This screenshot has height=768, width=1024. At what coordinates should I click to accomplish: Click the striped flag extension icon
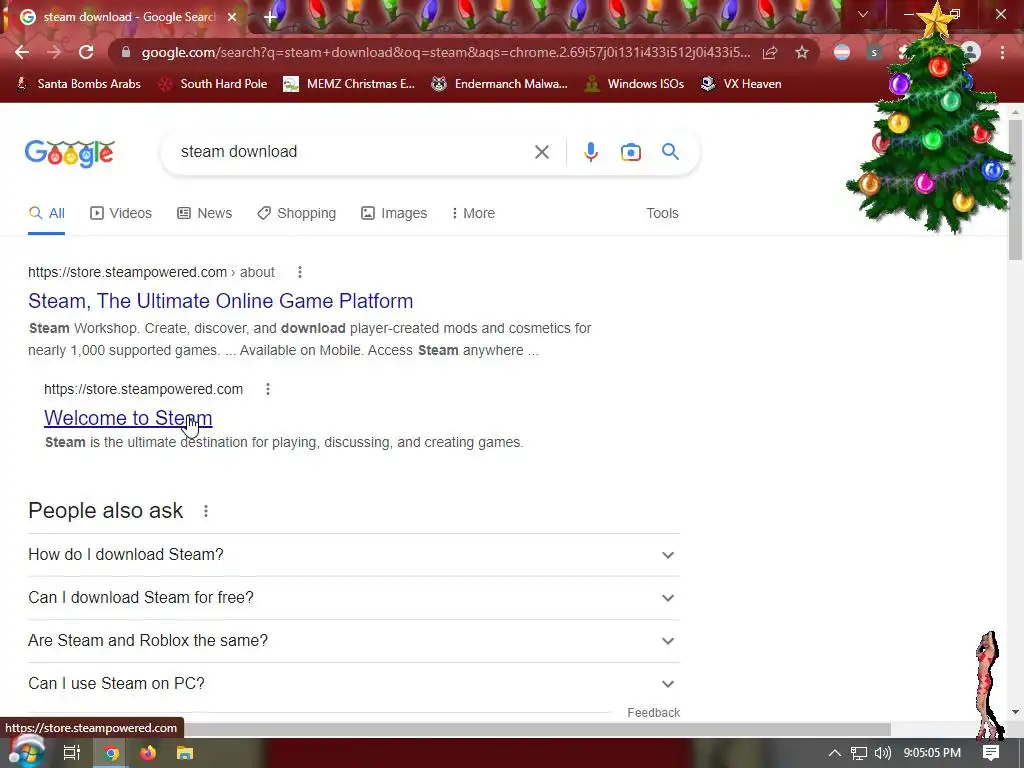[x=842, y=52]
